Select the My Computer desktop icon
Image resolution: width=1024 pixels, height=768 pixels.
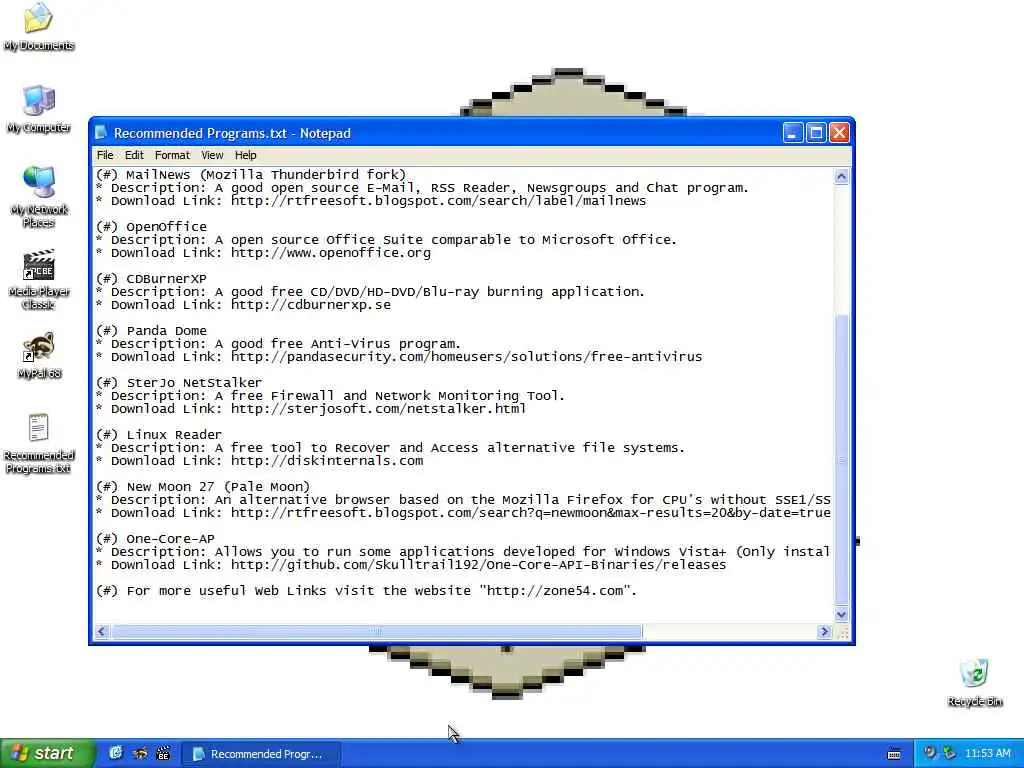[38, 108]
